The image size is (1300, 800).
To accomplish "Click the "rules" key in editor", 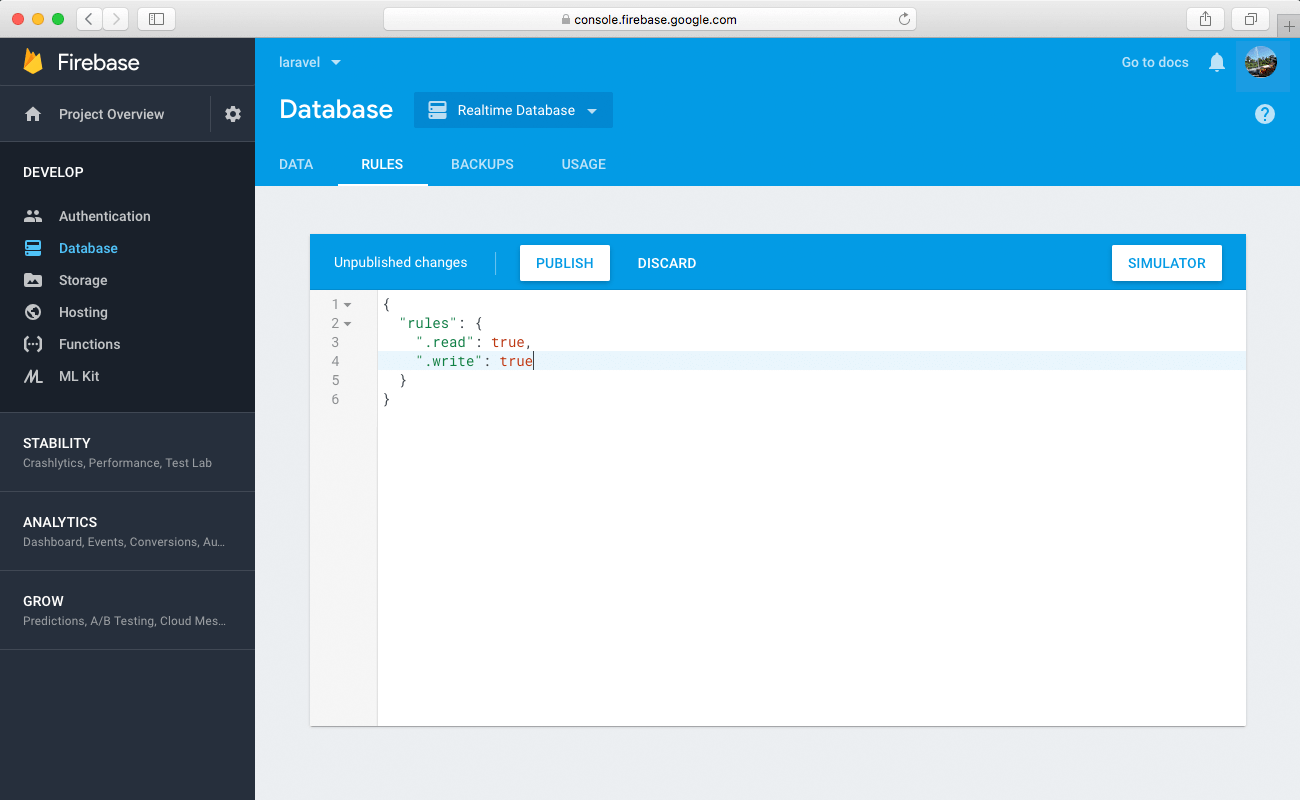I will point(427,323).
